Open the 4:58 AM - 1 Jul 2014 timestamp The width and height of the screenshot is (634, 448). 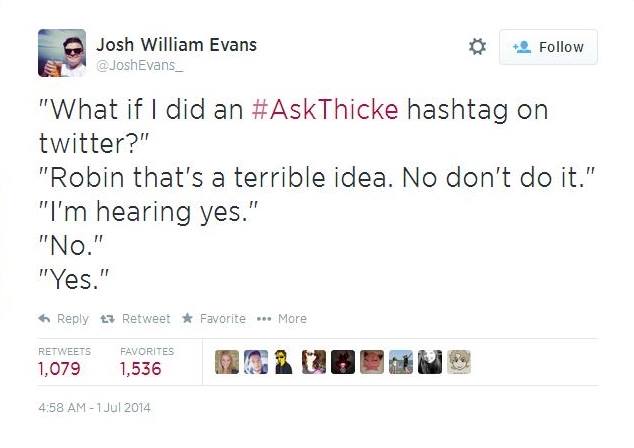click(92, 408)
